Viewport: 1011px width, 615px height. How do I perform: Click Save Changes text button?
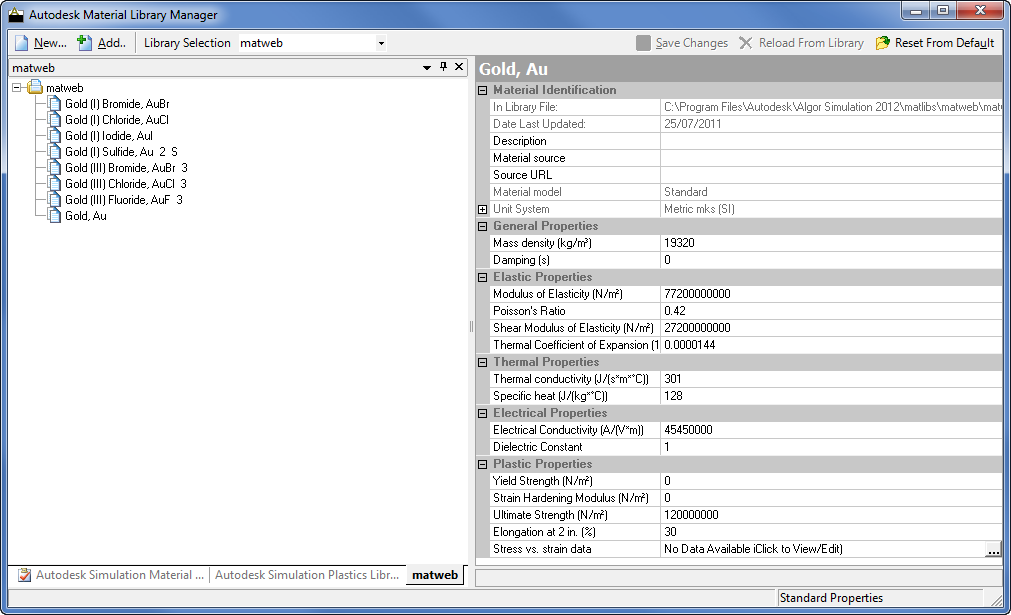point(691,43)
